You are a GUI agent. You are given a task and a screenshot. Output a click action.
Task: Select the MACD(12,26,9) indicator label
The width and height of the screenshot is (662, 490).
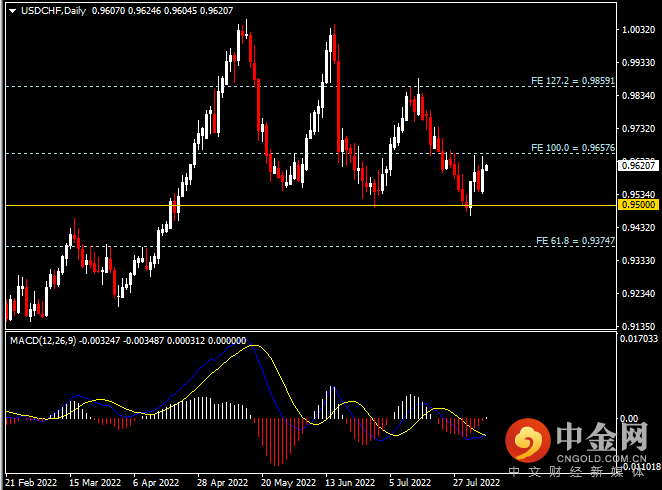coord(43,341)
